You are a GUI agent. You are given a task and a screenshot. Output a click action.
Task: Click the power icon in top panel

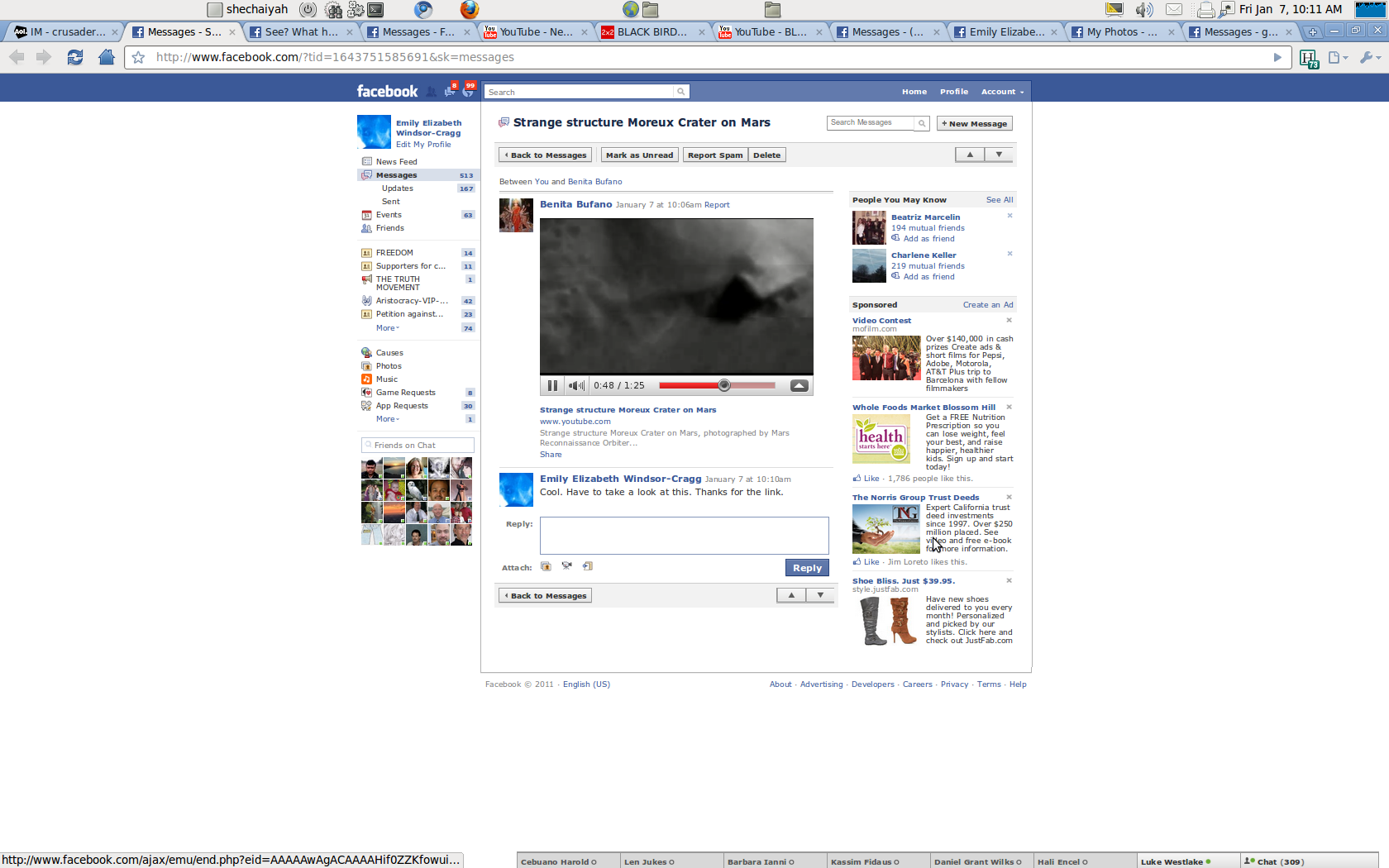point(308,10)
